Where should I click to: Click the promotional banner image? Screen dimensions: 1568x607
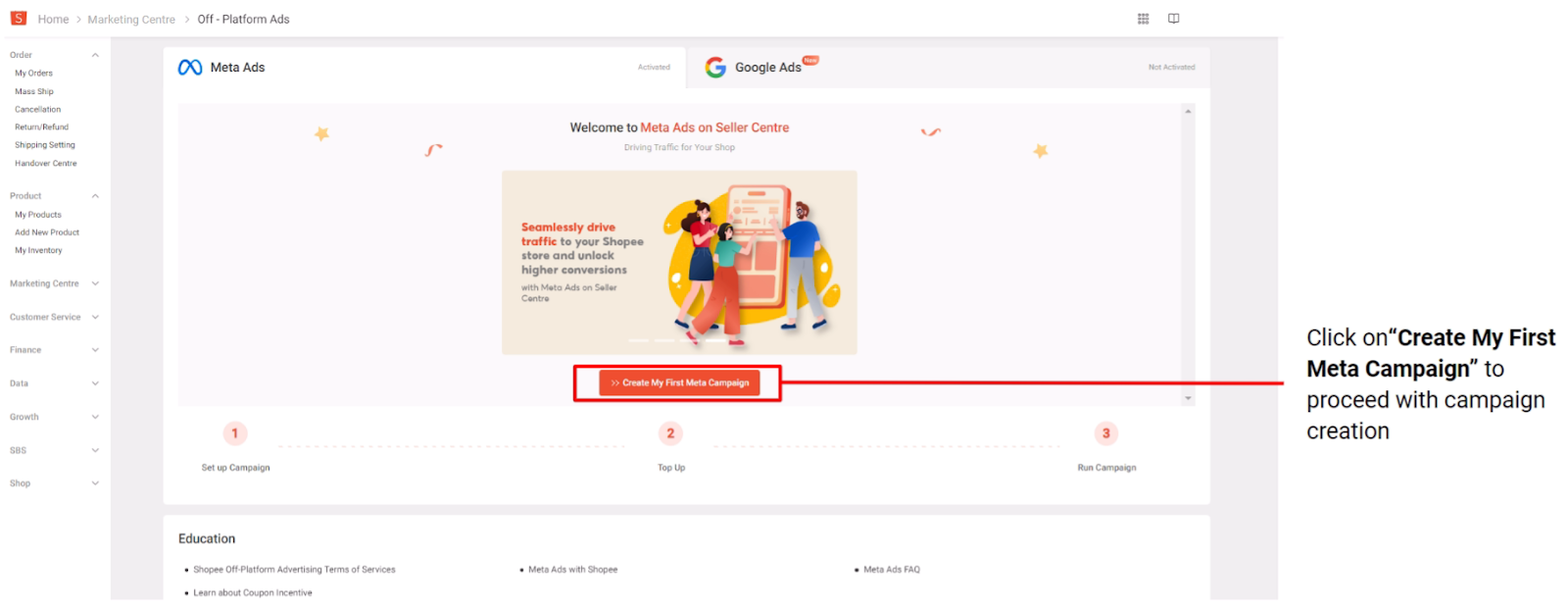tap(679, 263)
